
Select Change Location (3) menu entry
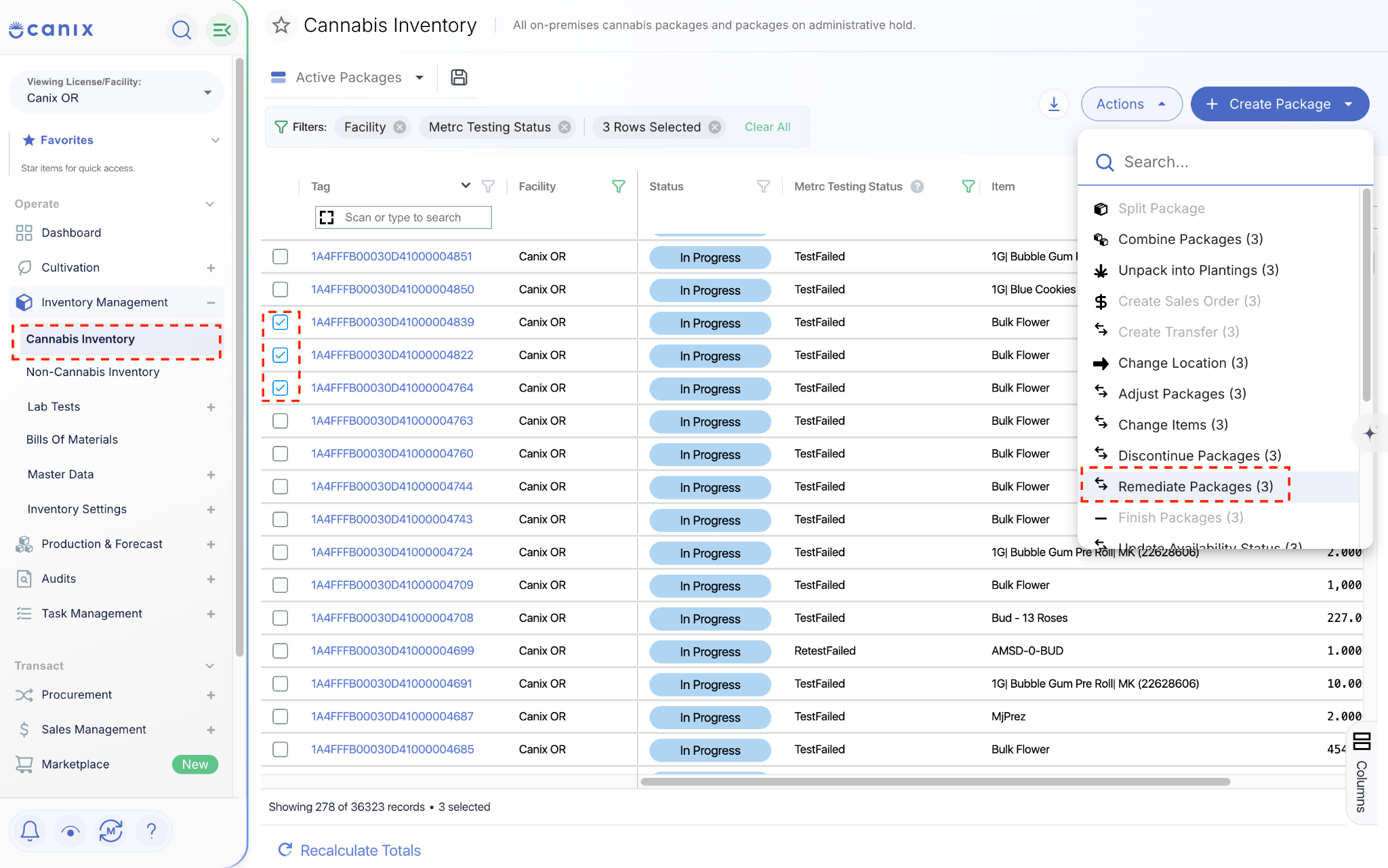tap(1183, 363)
